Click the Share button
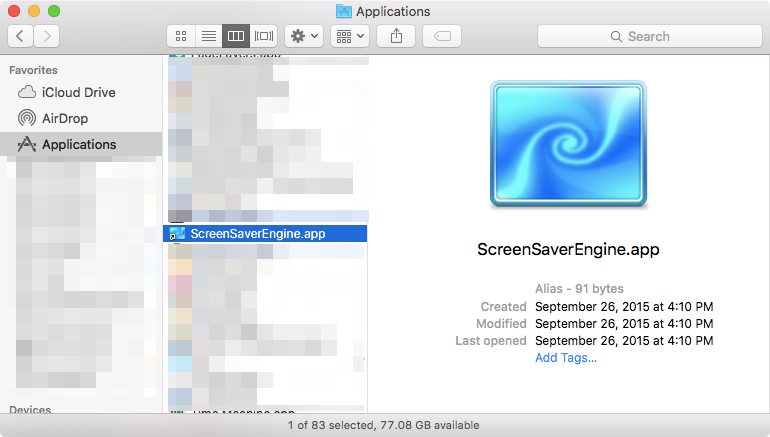Image resolution: width=770 pixels, height=437 pixels. click(x=396, y=36)
